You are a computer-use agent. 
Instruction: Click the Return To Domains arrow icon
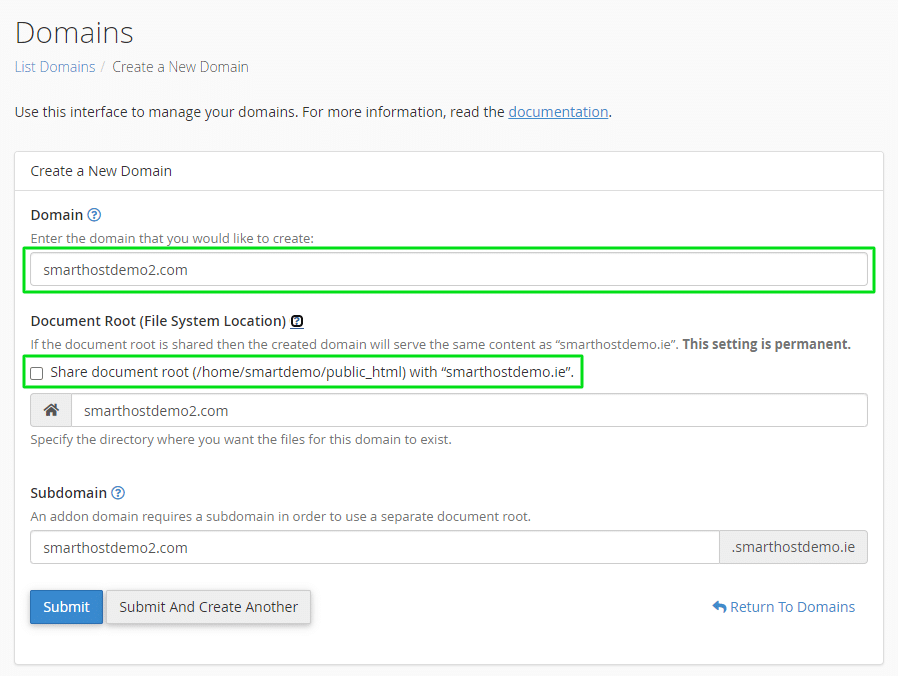coord(719,607)
